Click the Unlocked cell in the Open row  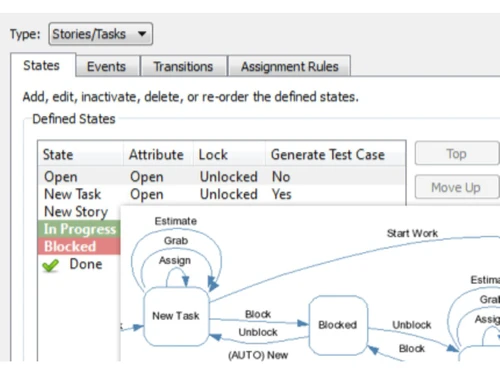229,177
